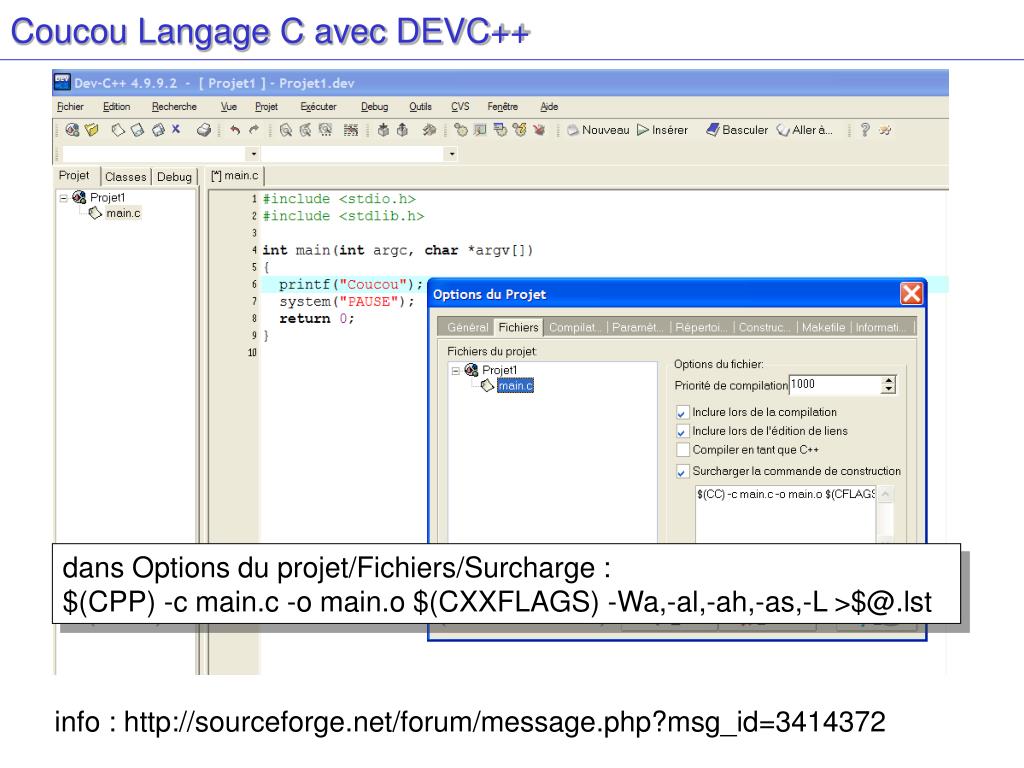The width and height of the screenshot is (1024, 768).
Task: Open the Makefile tab in Options dialog
Action: coord(824,328)
